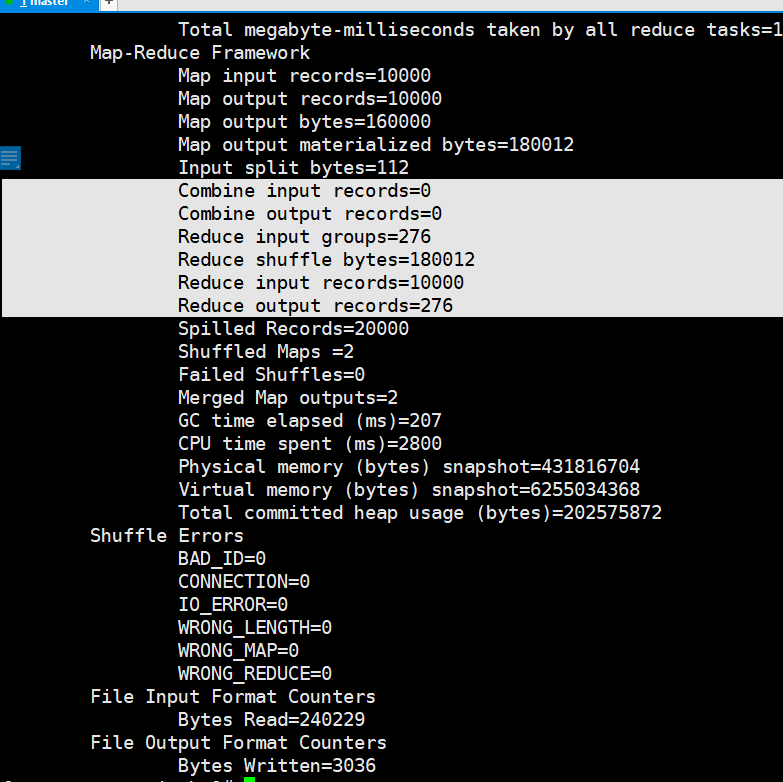Close the master session tab
The height and width of the screenshot is (782, 783).
85,3
